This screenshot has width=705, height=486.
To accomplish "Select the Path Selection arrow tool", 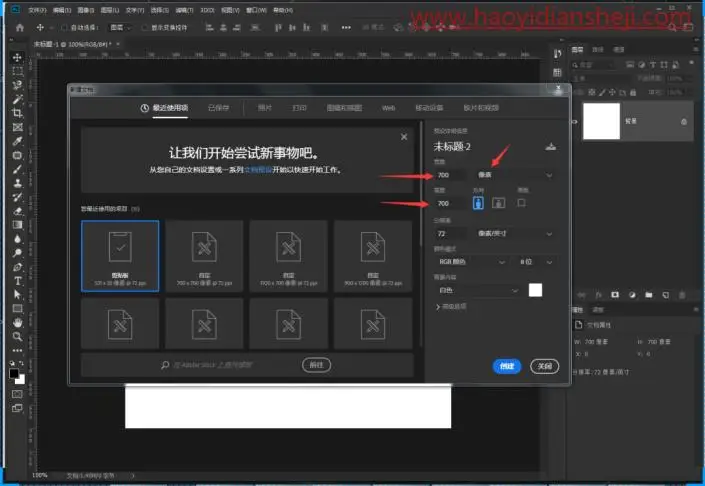I will click(17, 294).
